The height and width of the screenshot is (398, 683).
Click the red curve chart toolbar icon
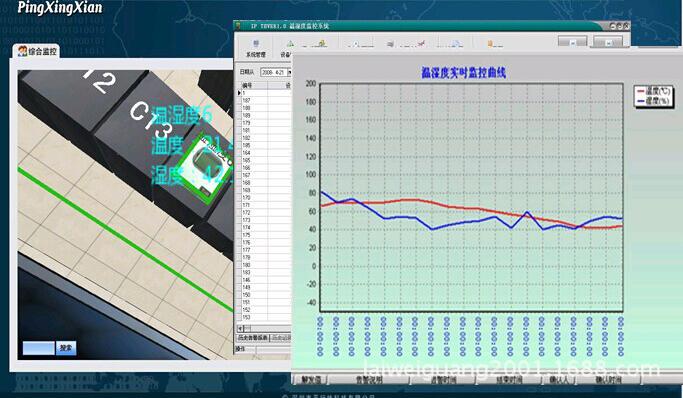pos(421,43)
